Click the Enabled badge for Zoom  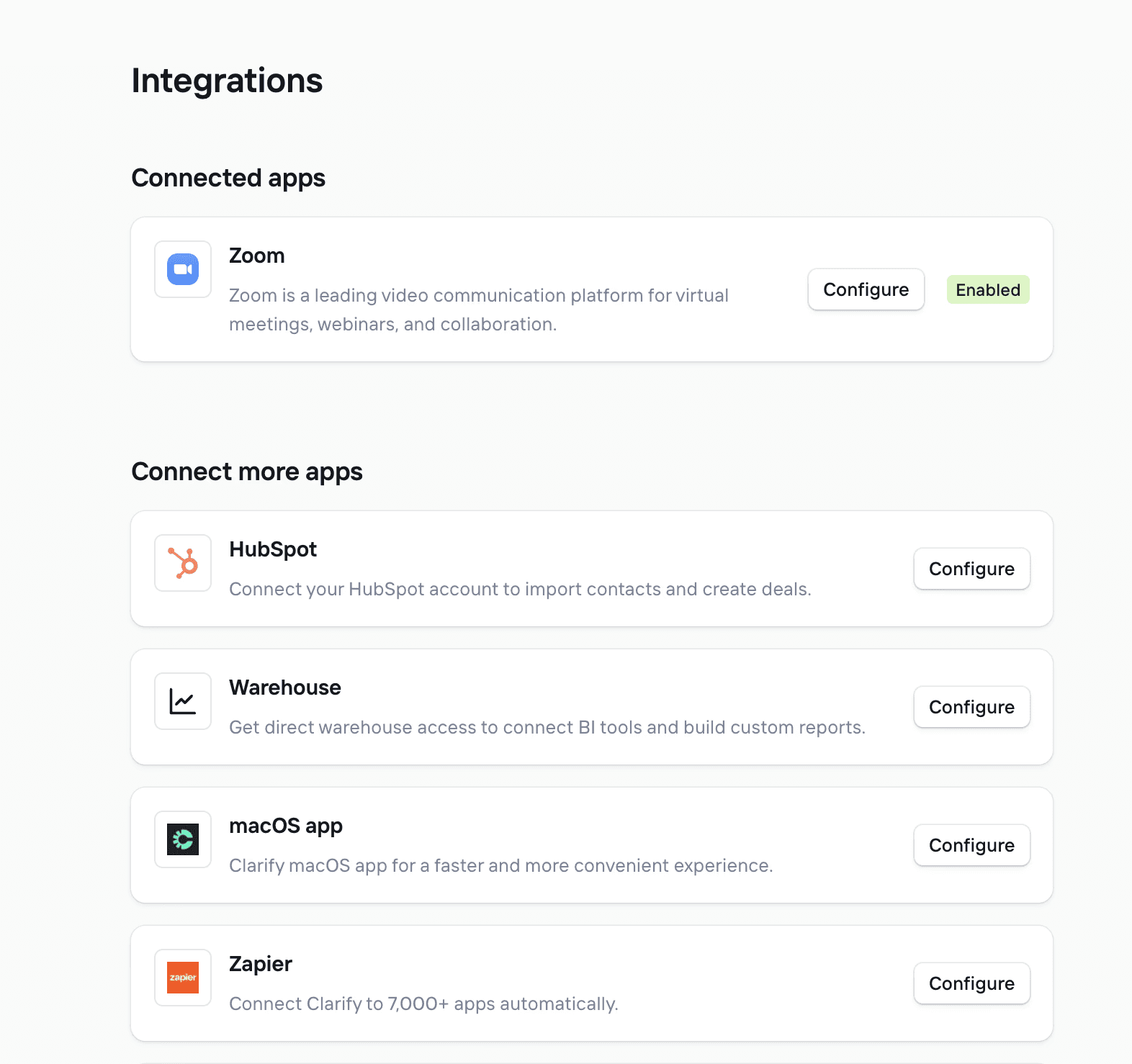(987, 289)
